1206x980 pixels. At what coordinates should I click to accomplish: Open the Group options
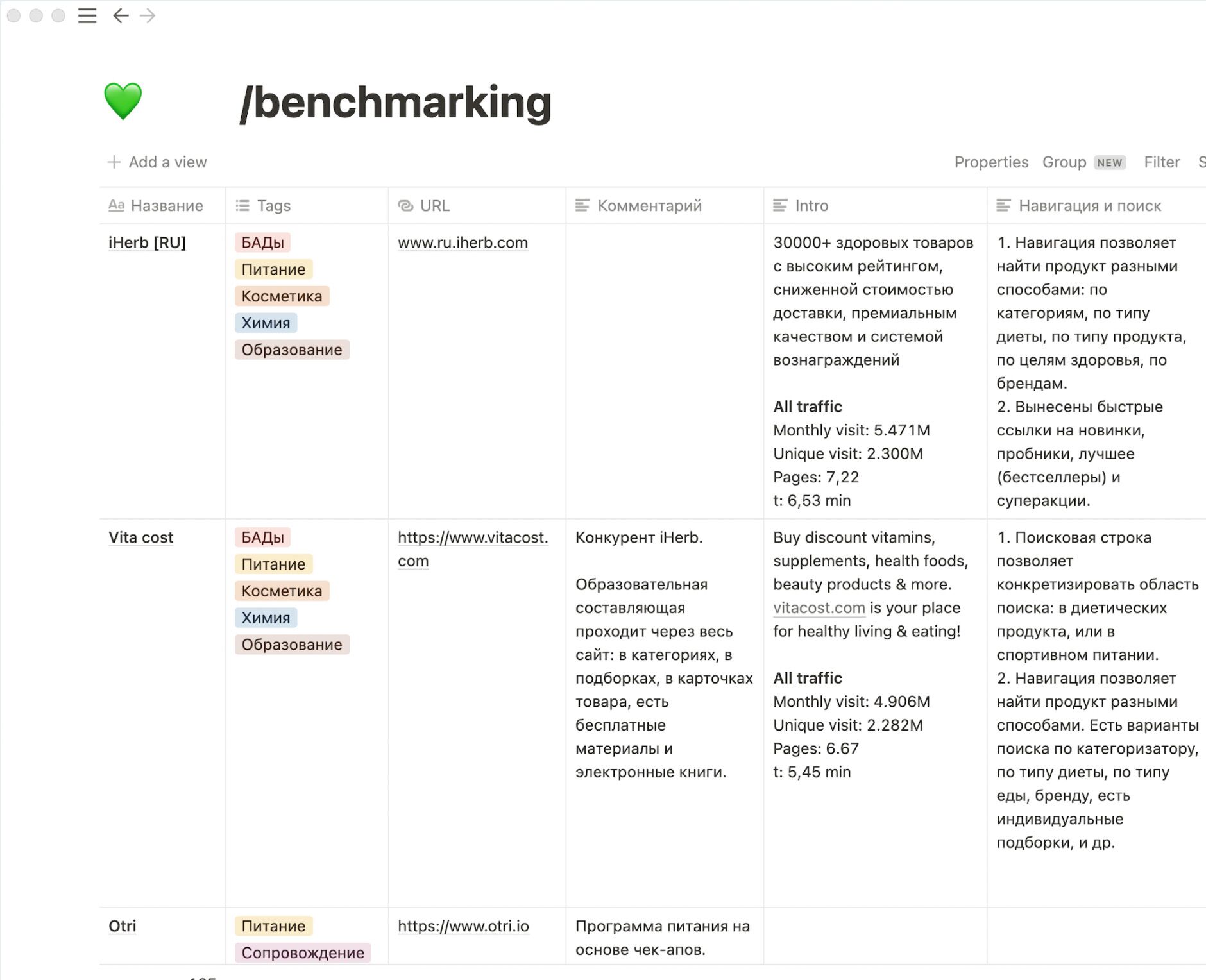click(x=1064, y=162)
